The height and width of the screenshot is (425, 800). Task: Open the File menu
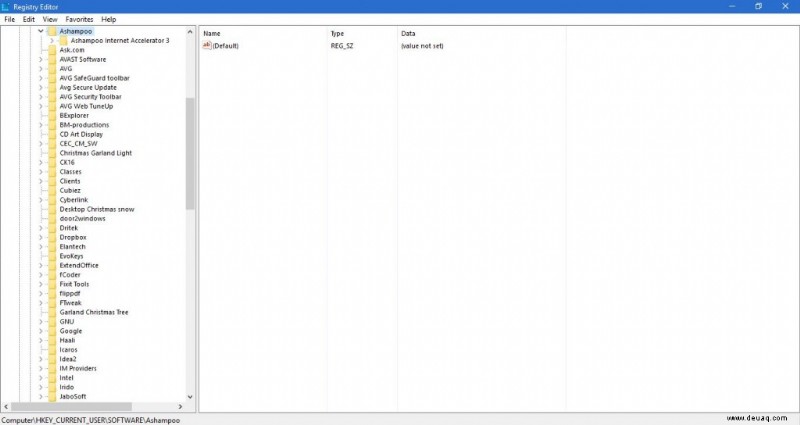[x=9, y=19]
